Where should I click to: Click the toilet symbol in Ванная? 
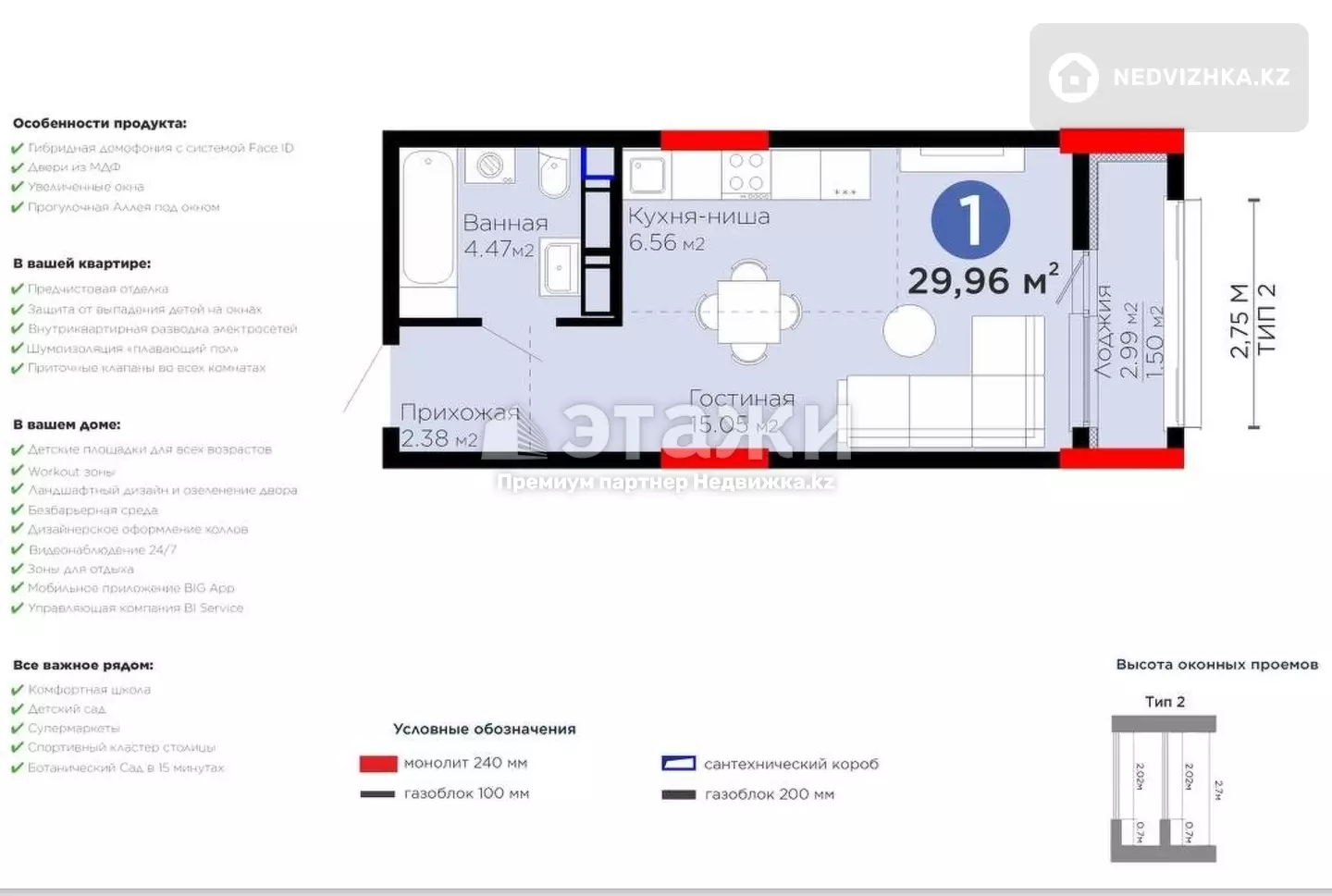(554, 175)
